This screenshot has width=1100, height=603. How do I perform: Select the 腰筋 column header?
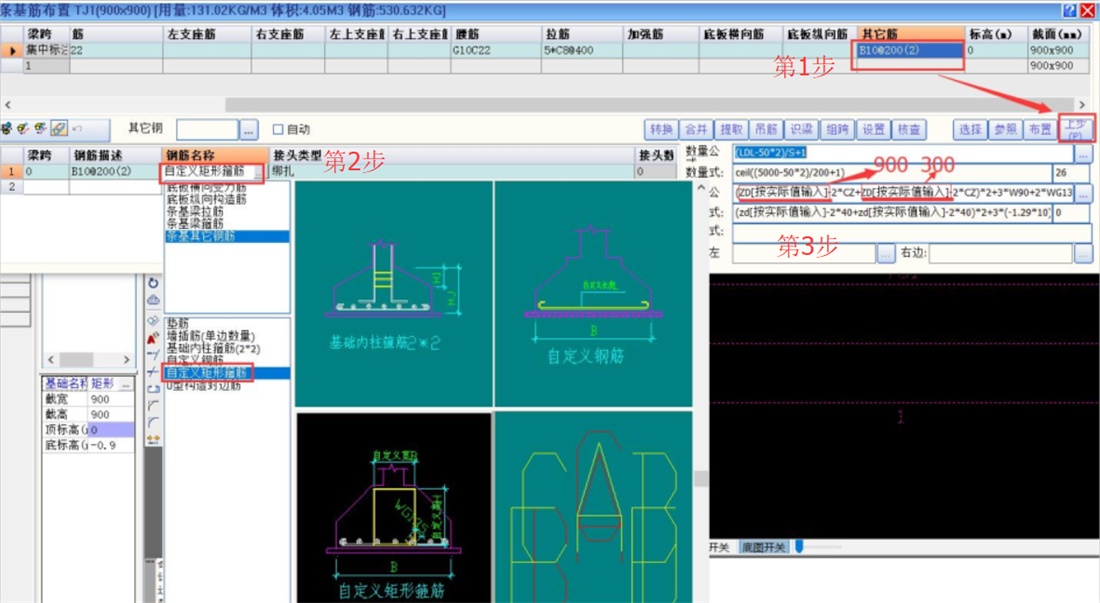coord(495,34)
